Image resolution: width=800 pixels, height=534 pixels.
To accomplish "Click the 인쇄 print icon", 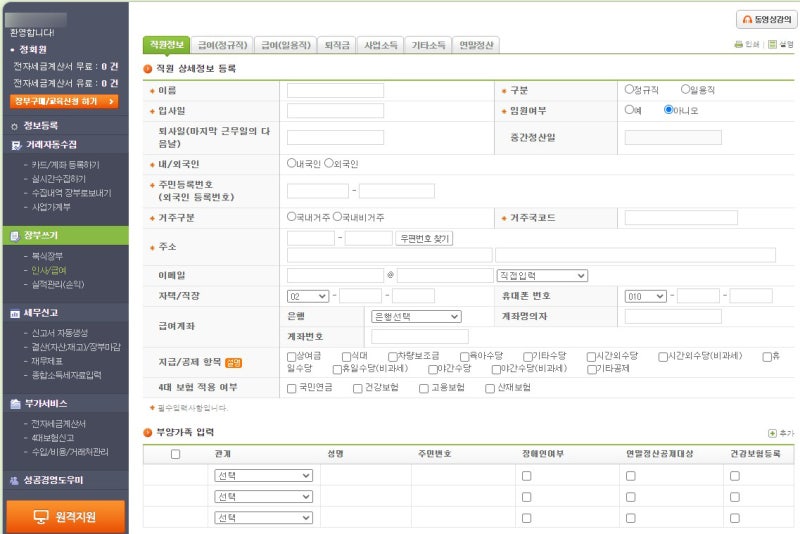I will [x=738, y=44].
